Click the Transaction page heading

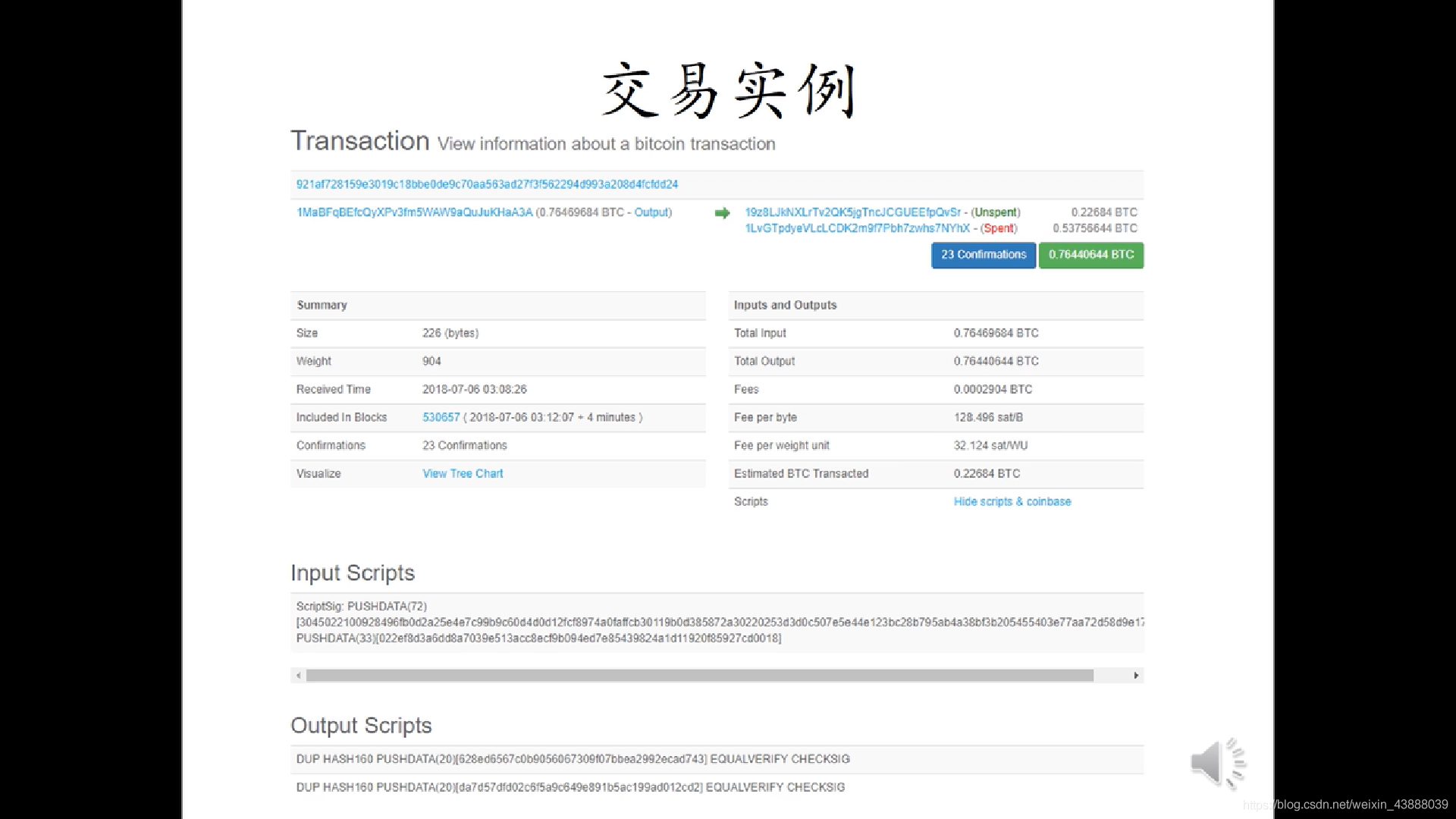360,141
